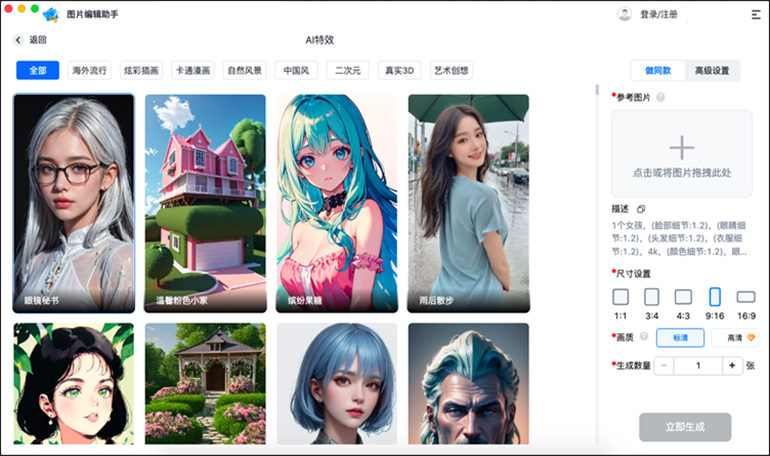Increase generation count with plus button

click(x=732, y=366)
